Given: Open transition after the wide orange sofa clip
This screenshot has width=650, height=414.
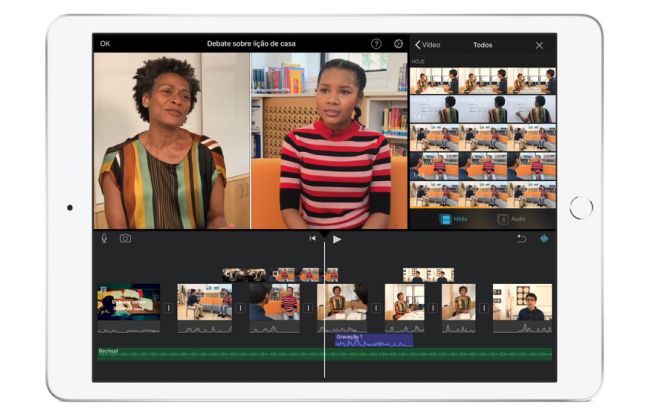Looking at the screenshot, I should coord(240,308).
